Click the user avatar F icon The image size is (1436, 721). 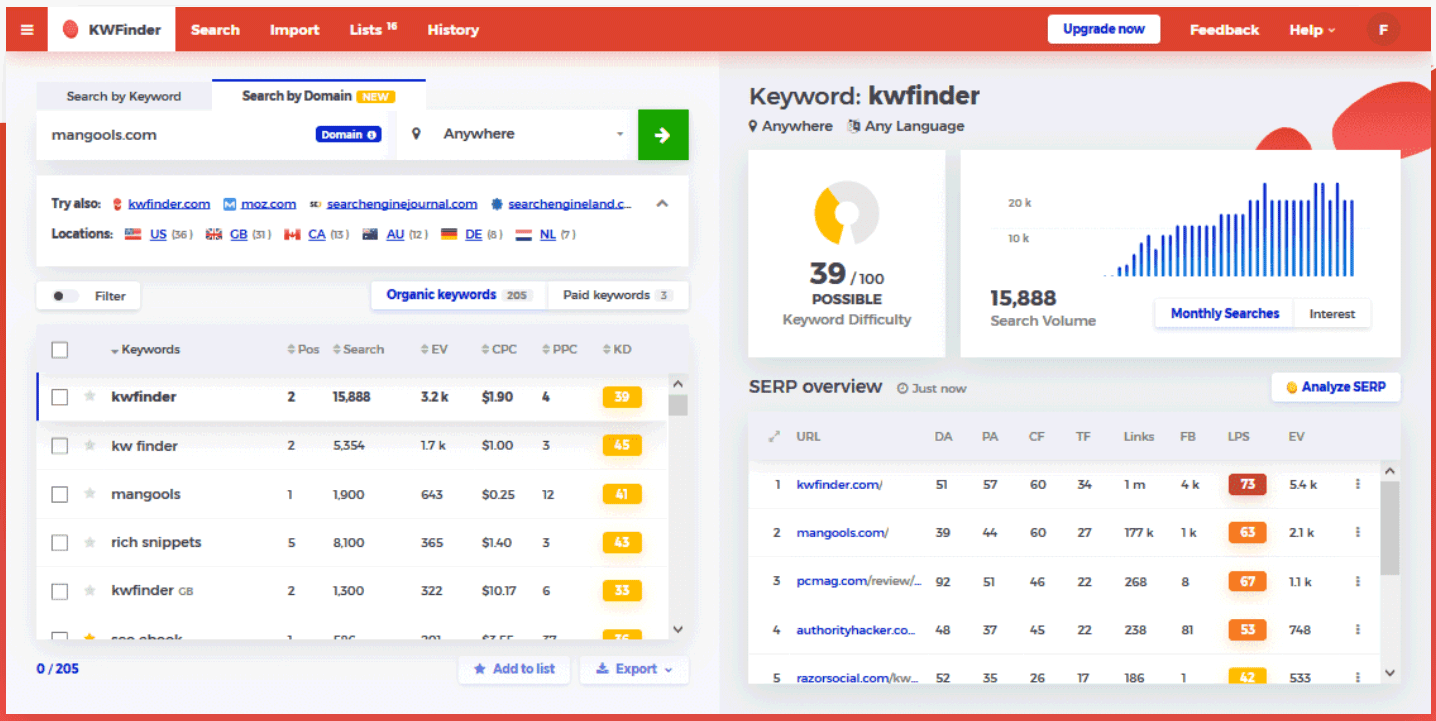pyautogui.click(x=1383, y=30)
